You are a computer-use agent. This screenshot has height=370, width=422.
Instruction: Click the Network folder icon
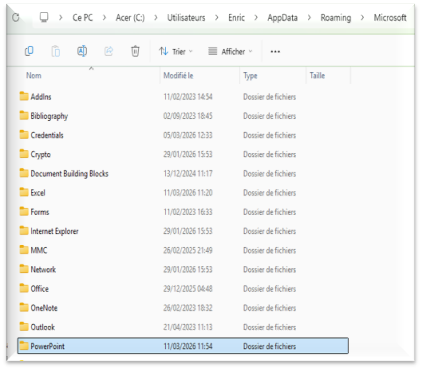[24, 269]
